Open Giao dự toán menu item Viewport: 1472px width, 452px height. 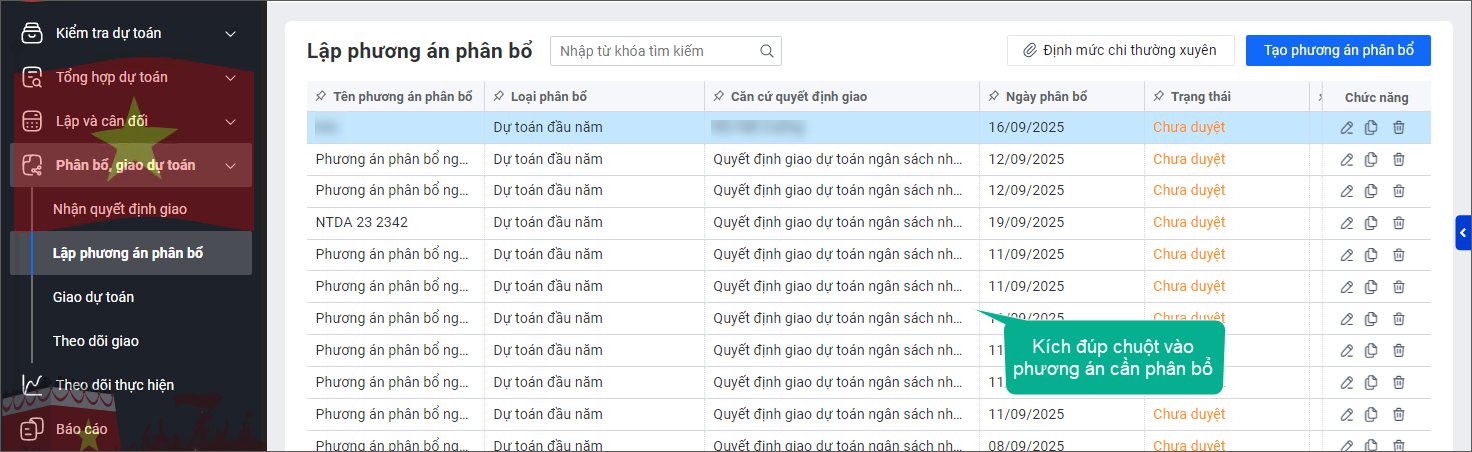93,297
